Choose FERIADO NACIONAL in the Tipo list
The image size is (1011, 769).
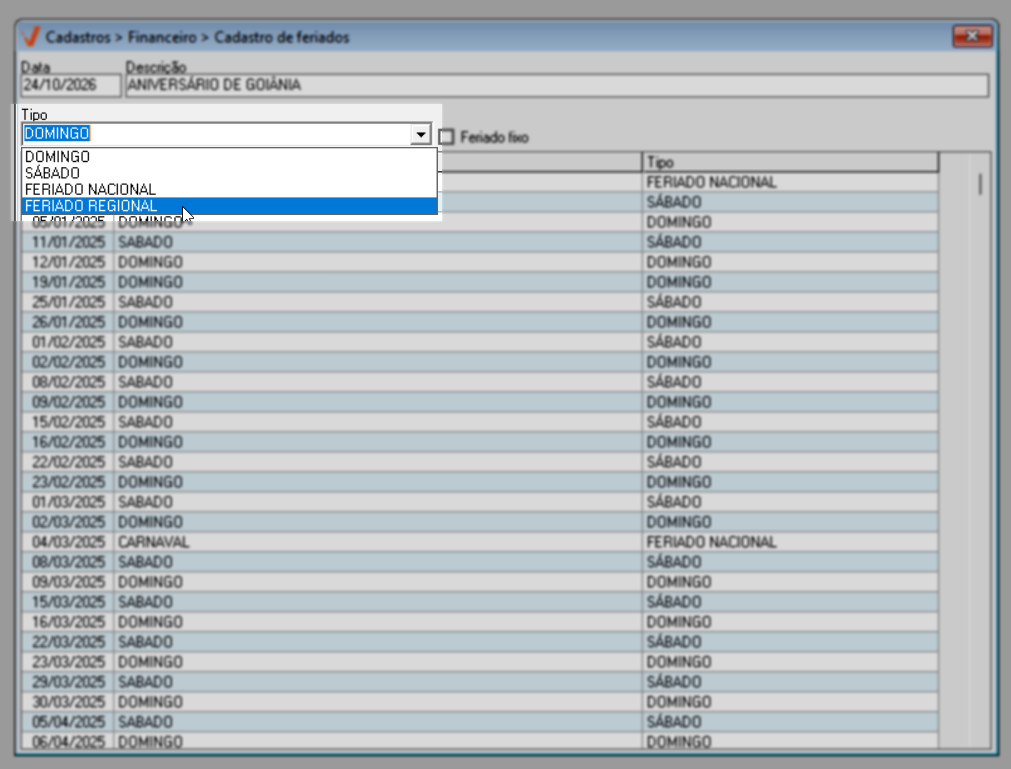click(x=229, y=190)
